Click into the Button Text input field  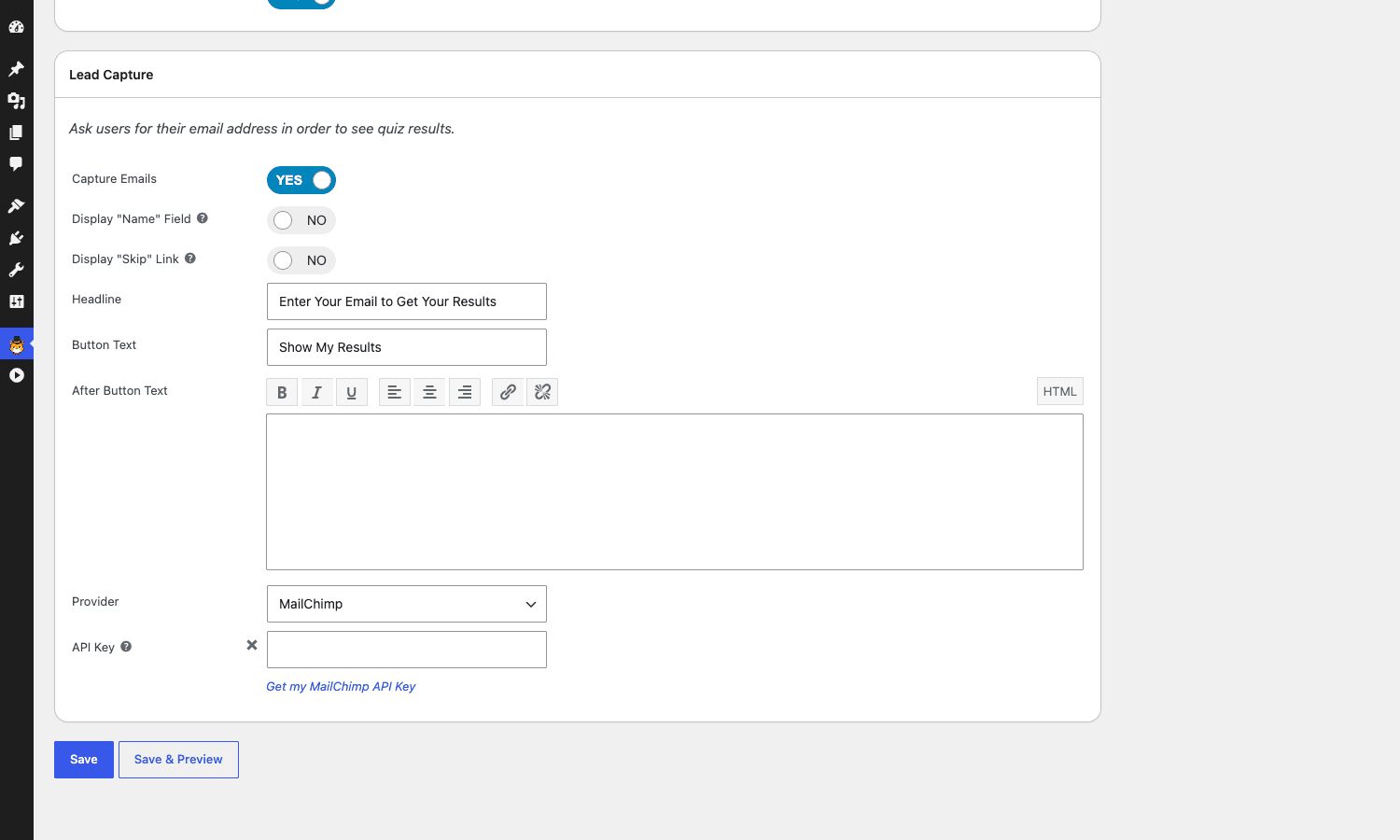coord(407,347)
